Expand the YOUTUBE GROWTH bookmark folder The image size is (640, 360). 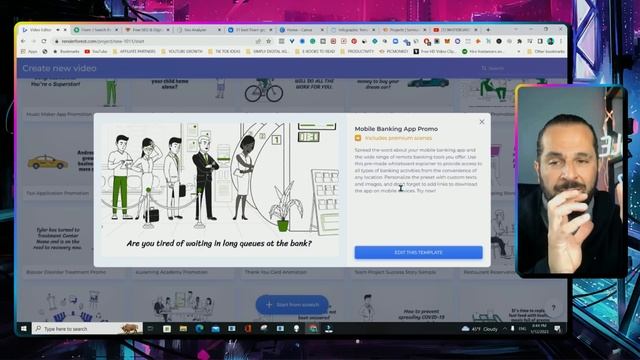pyautogui.click(x=182, y=51)
